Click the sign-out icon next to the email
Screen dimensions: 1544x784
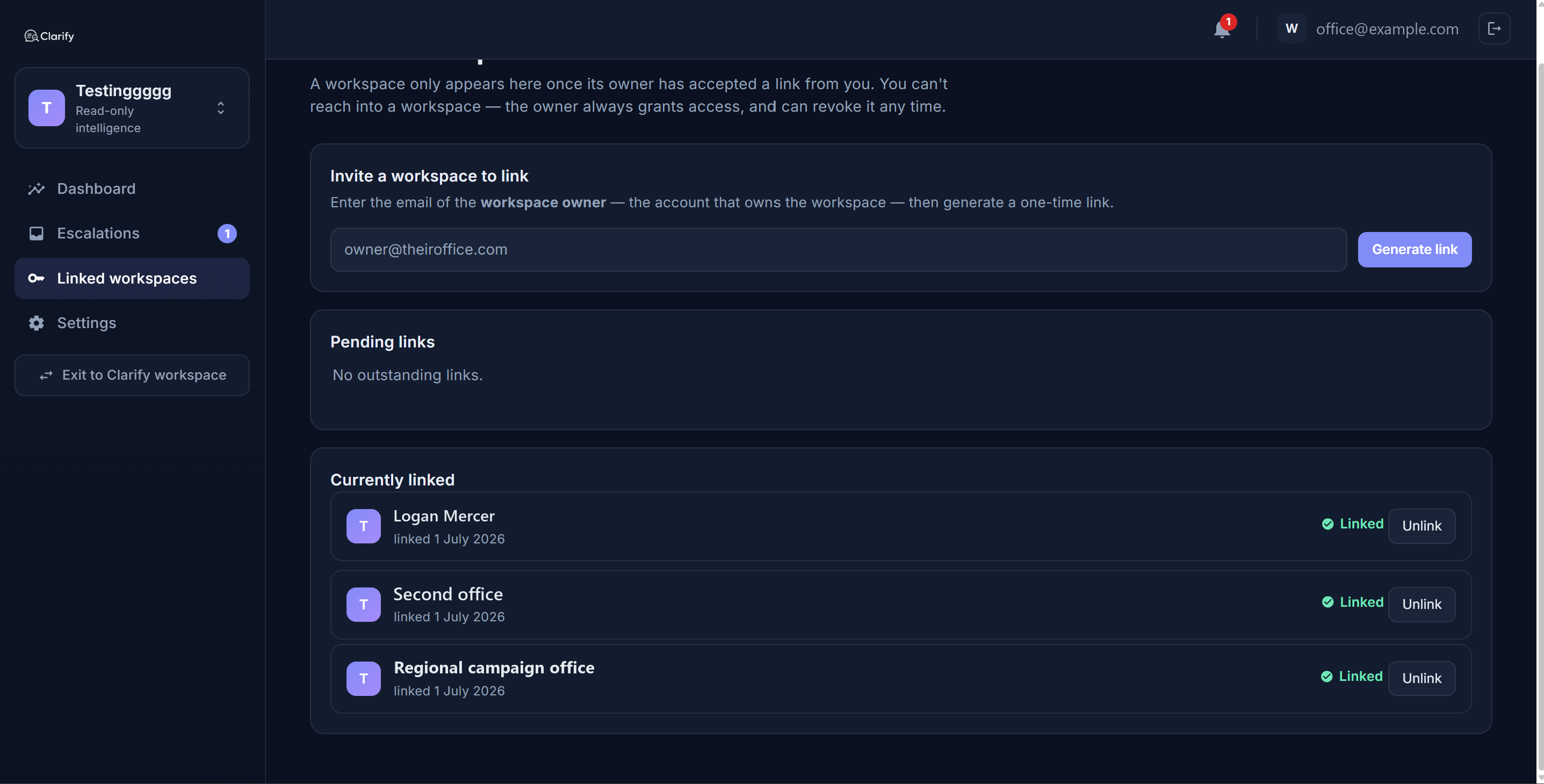[1494, 29]
